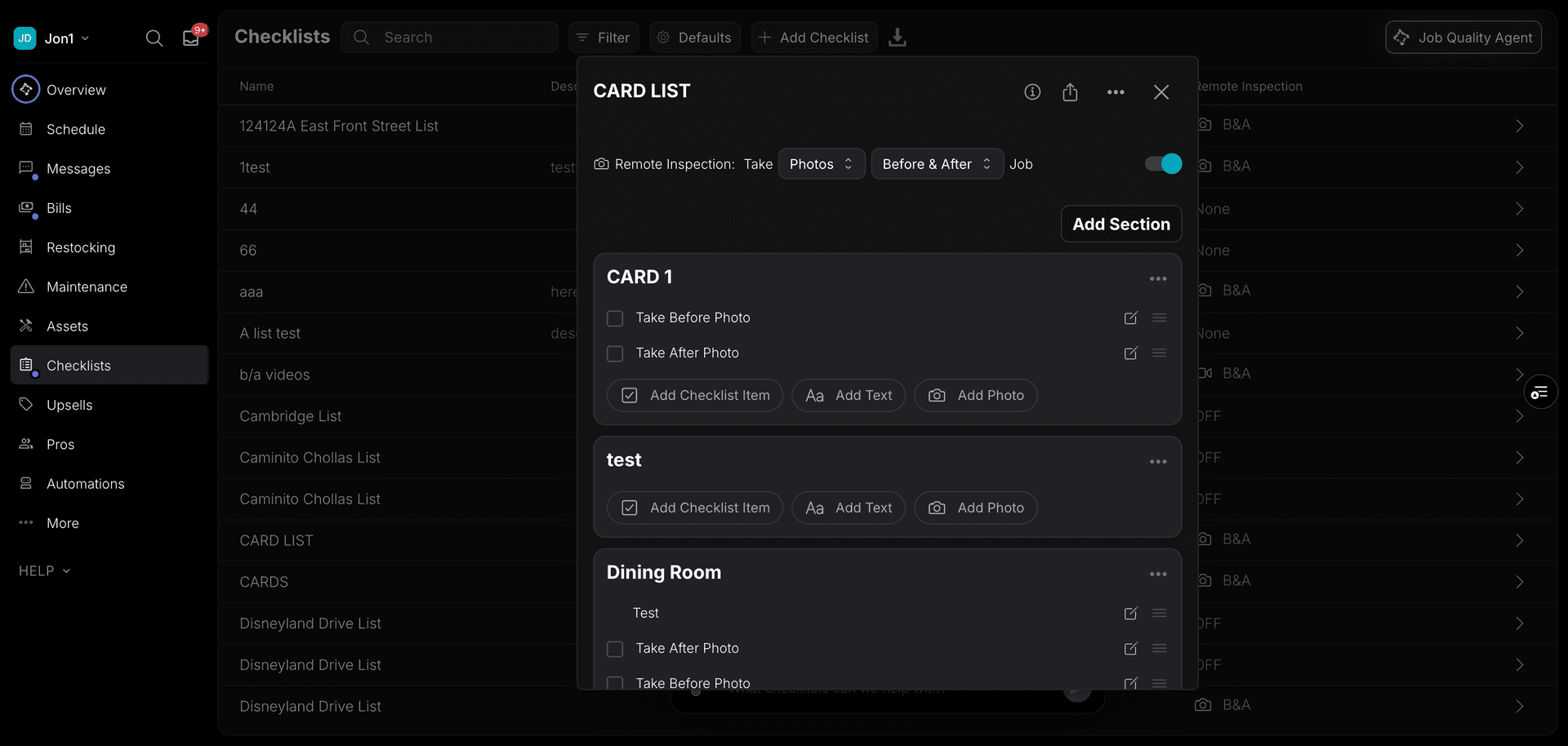Image resolution: width=1568 pixels, height=746 pixels.
Task: Click the share icon in the modal header
Action: click(1071, 91)
